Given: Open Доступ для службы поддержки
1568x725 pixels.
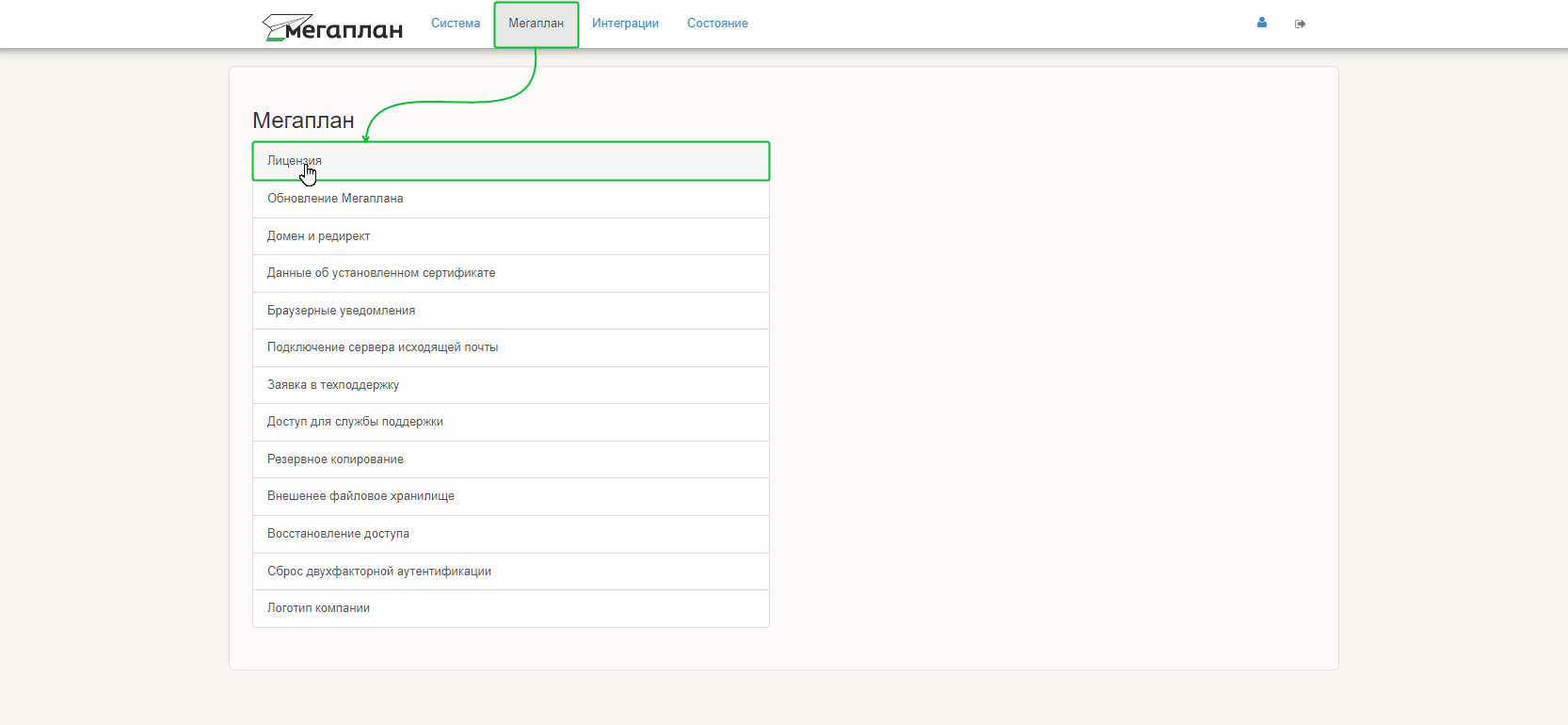Looking at the screenshot, I should [511, 422].
